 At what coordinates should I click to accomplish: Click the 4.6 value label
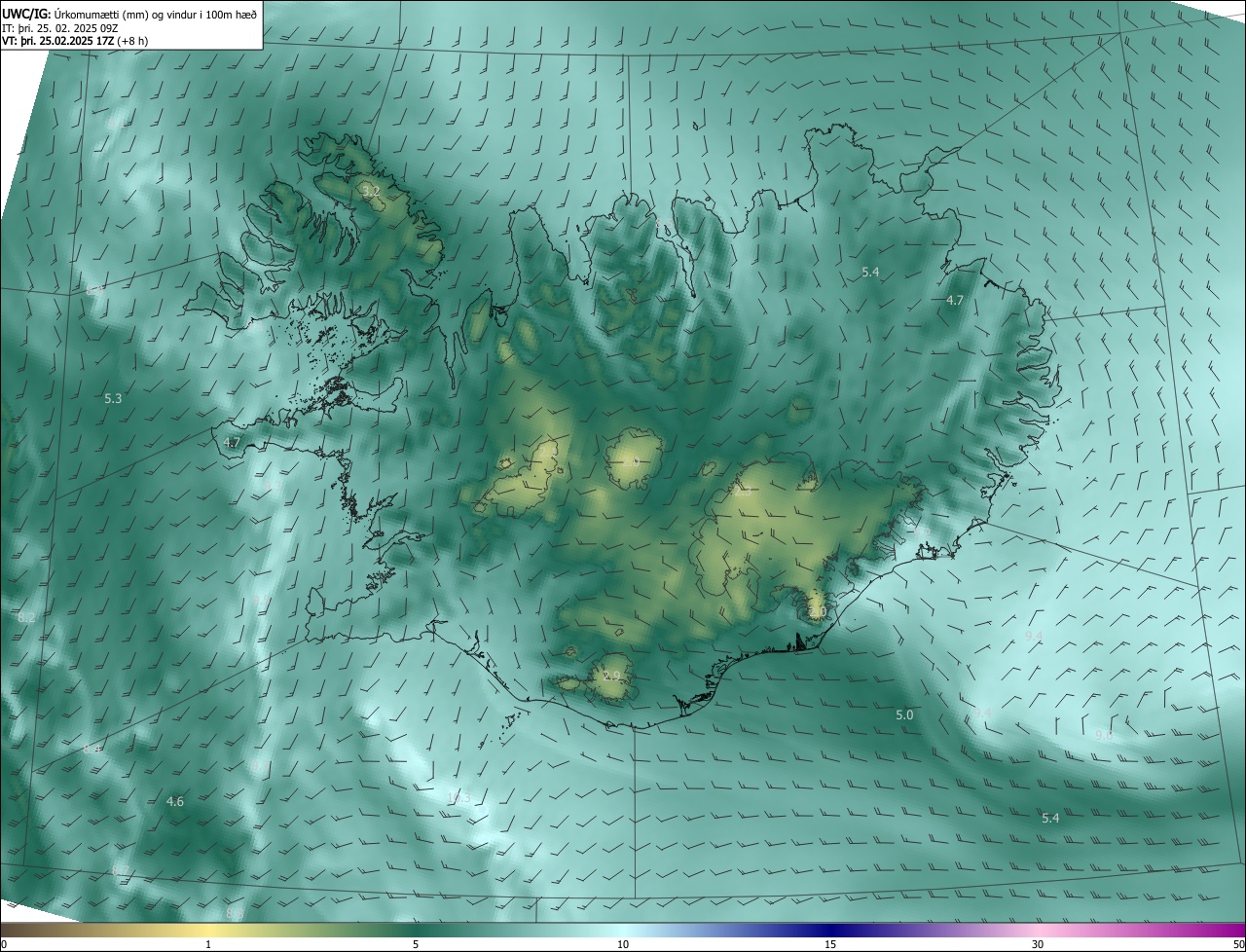click(174, 801)
